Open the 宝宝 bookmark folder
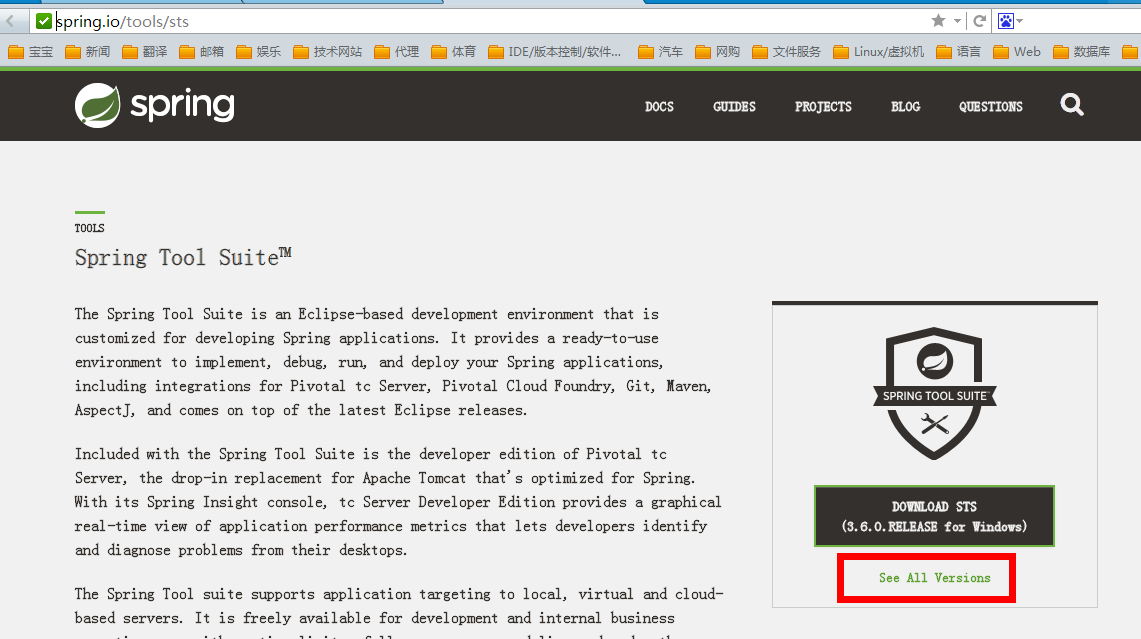 (x=31, y=52)
